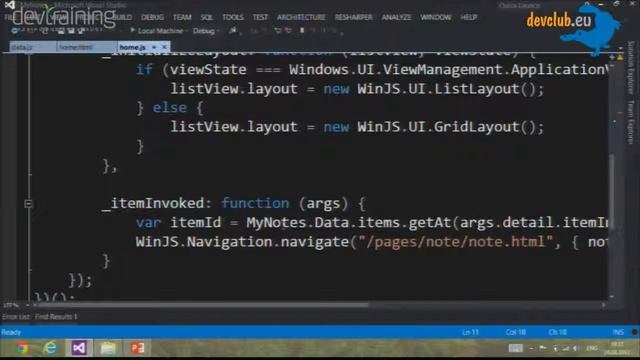Image resolution: width=640 pixels, height=360 pixels.
Task: Click the 'Ln 11' status bar entry
Action: point(470,332)
